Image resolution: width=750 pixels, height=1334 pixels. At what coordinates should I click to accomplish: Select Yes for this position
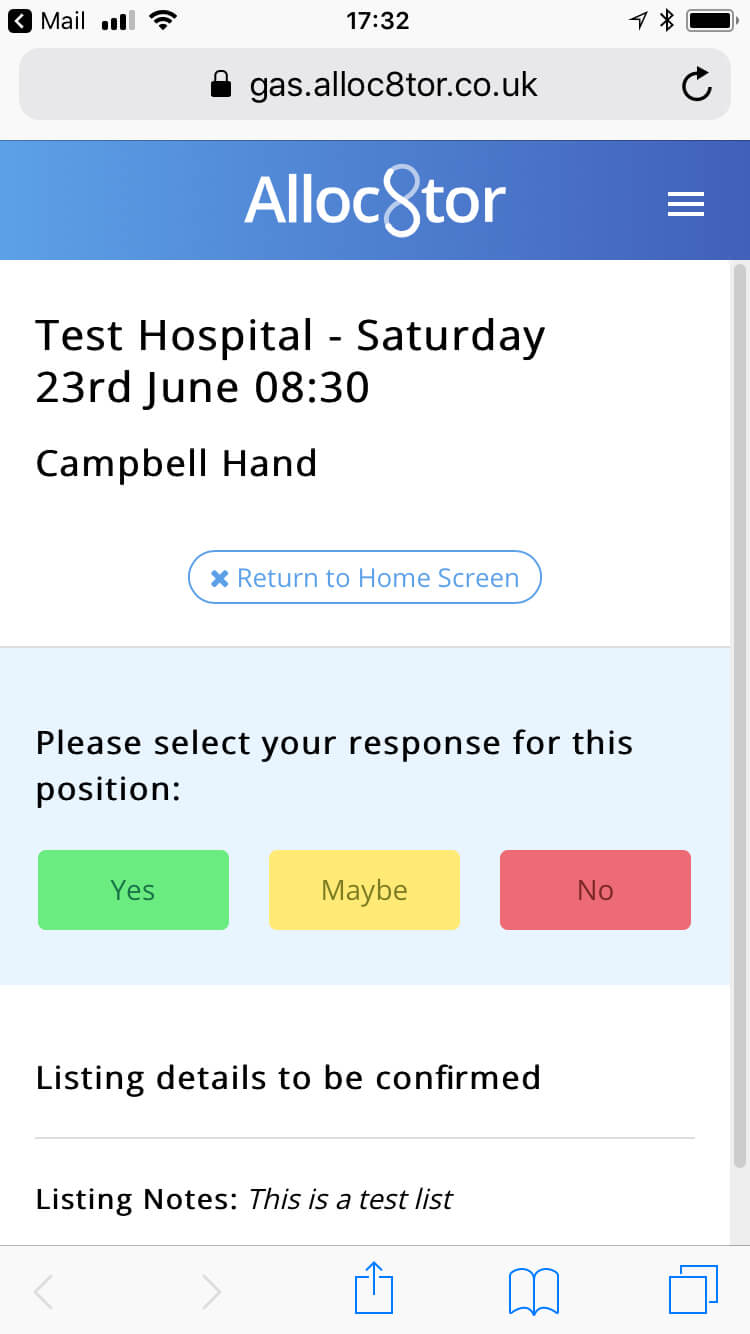133,889
